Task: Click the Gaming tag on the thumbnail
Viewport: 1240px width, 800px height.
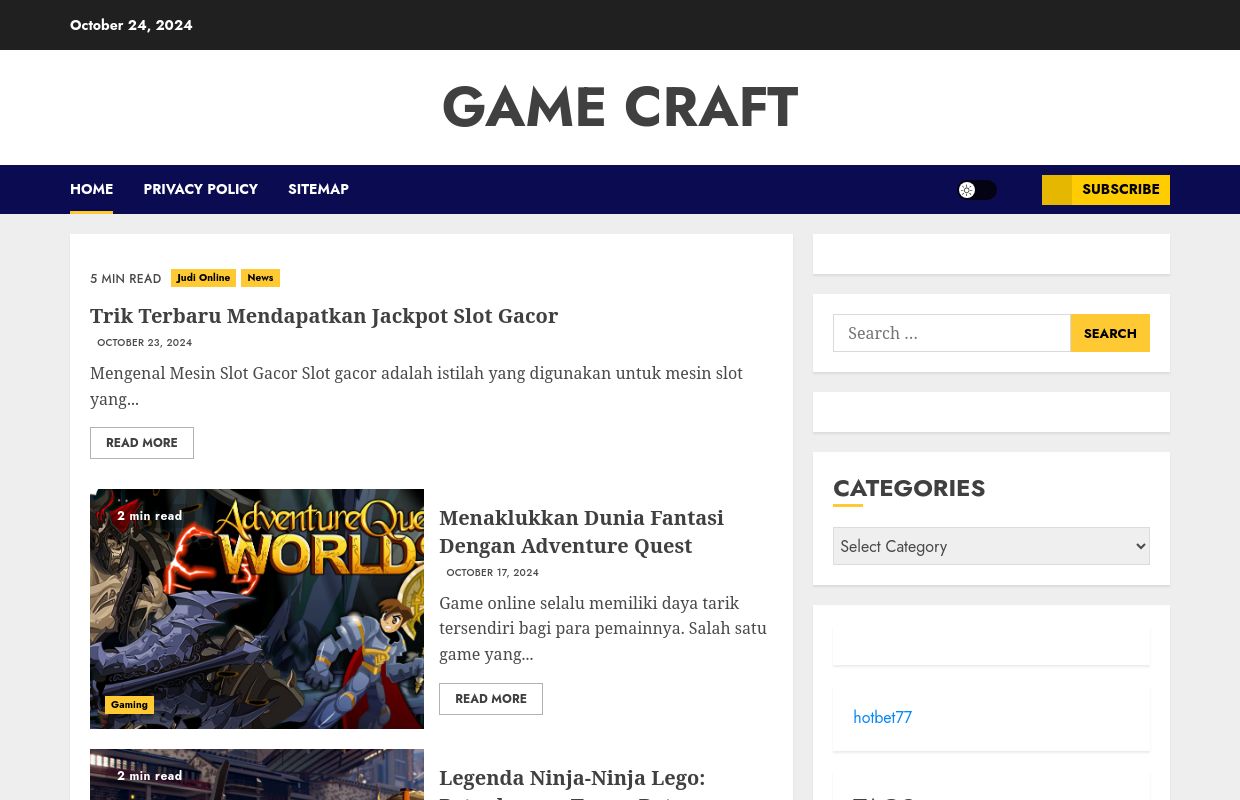Action: pyautogui.click(x=129, y=705)
